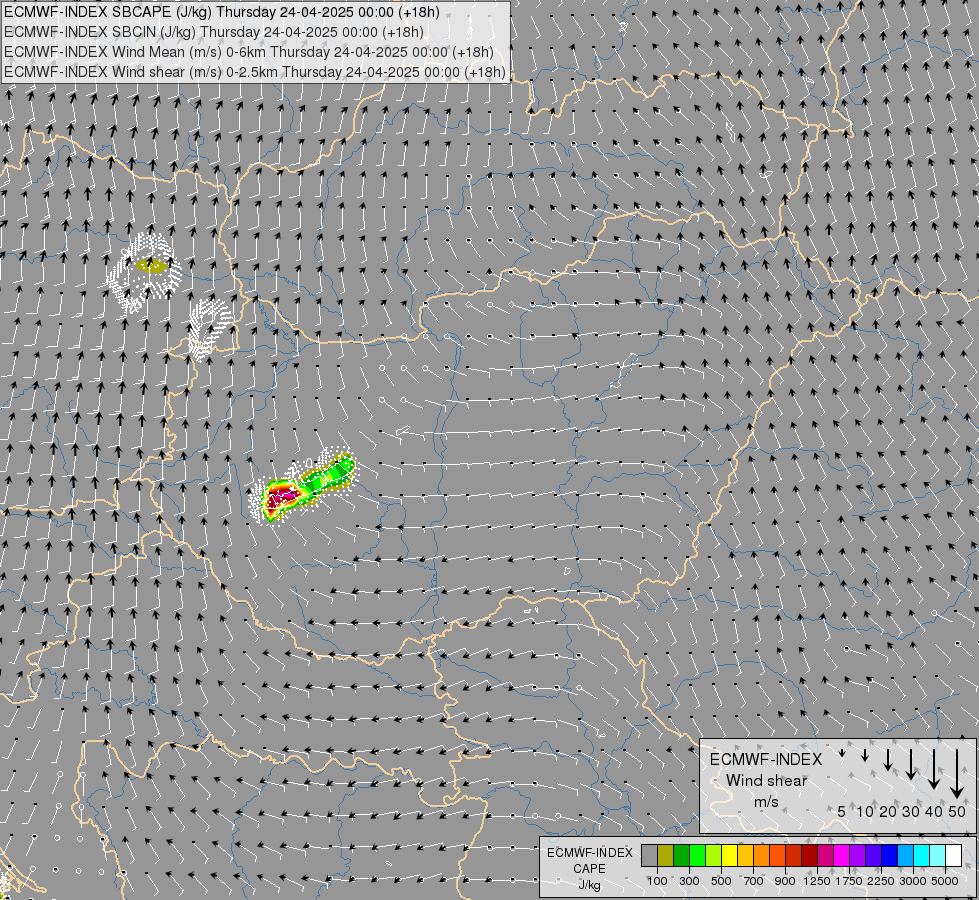Click the 50 m/s wind shear legend arrow
Viewport: 979px width, 900px height.
point(957,774)
